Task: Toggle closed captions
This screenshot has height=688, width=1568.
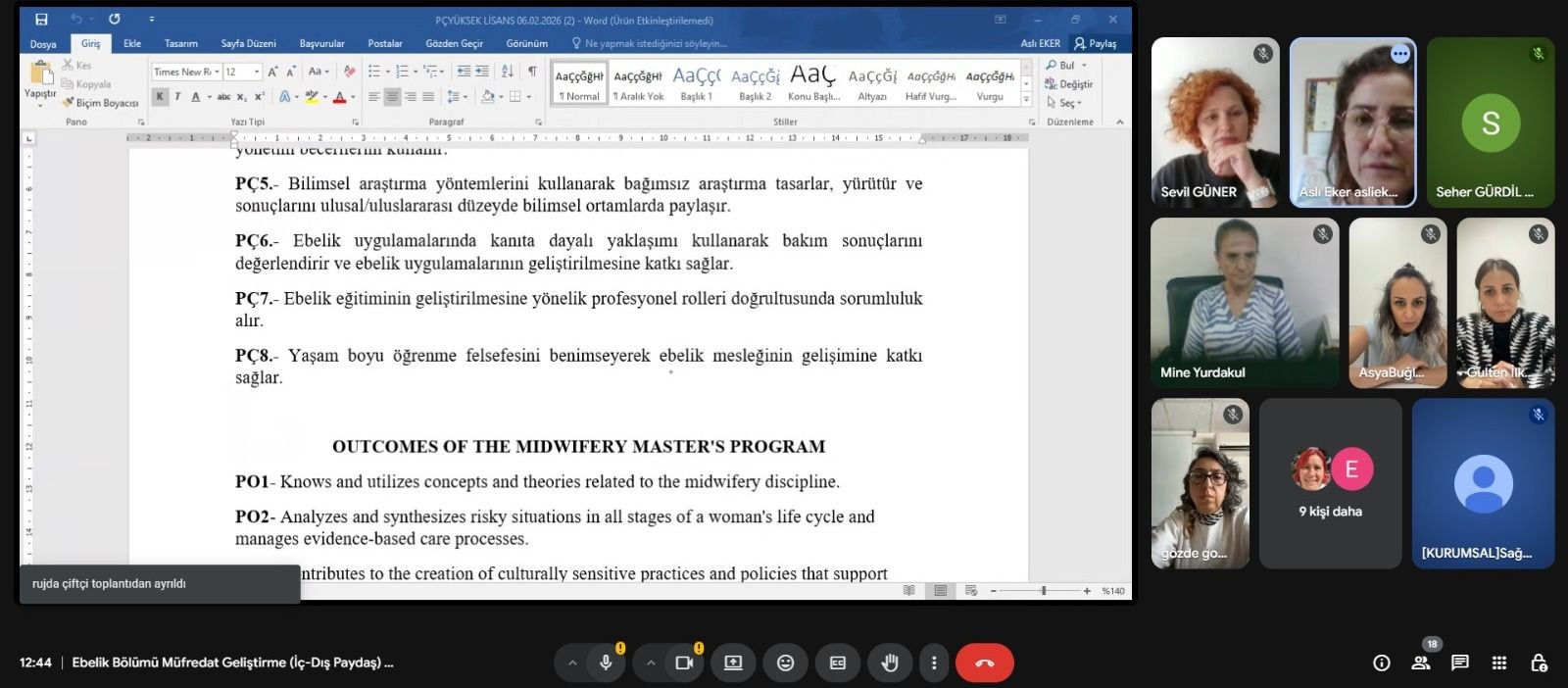Action: (x=837, y=663)
